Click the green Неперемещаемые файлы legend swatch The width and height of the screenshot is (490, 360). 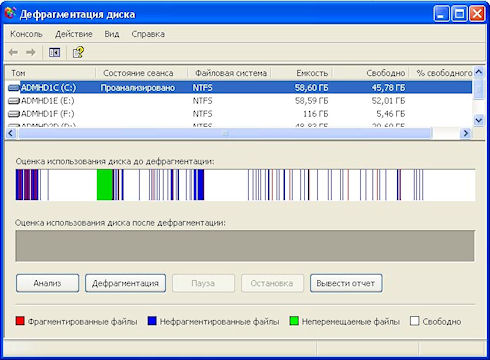(x=294, y=321)
